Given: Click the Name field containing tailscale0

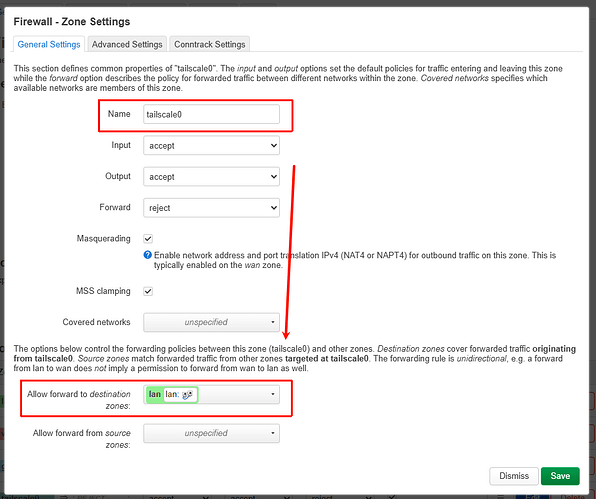Looking at the screenshot, I should pyautogui.click(x=211, y=114).
